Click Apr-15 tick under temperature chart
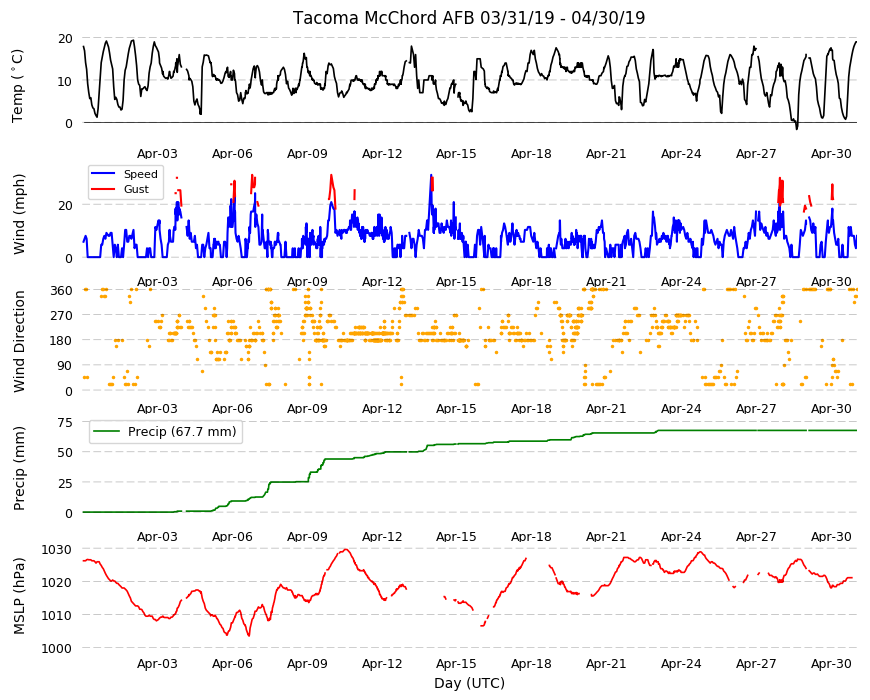The height and width of the screenshot is (700, 870). (x=456, y=154)
